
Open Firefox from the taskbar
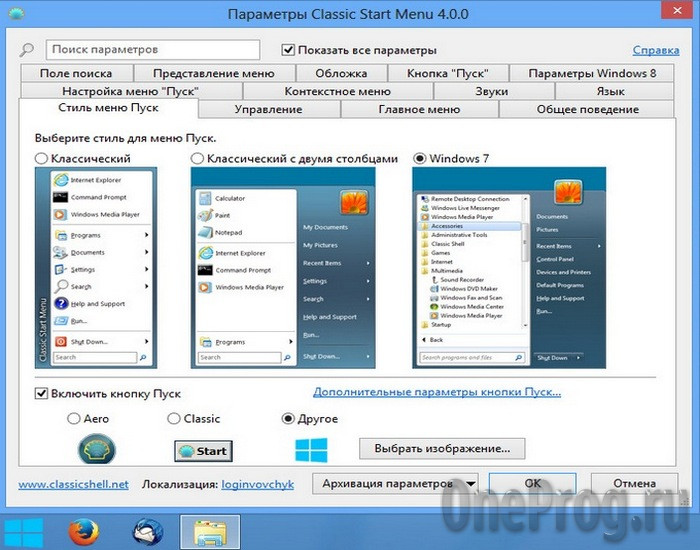(x=84, y=532)
